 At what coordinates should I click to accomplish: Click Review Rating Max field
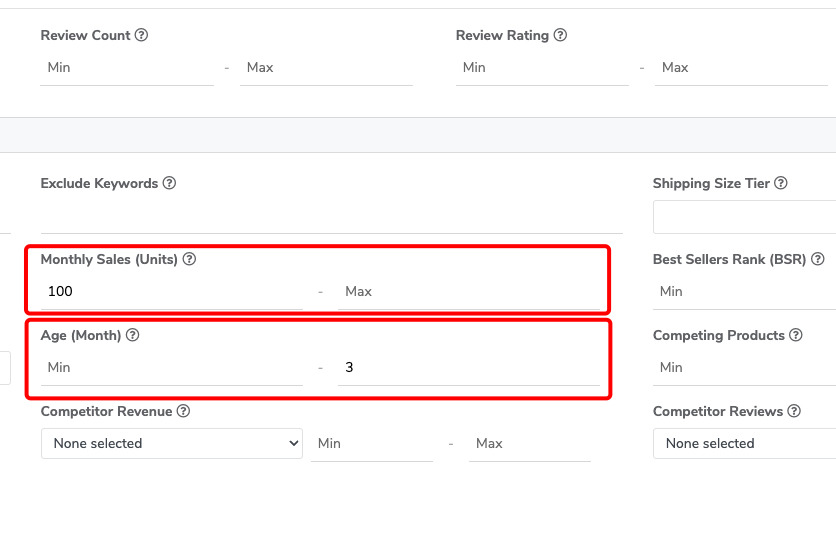point(741,68)
